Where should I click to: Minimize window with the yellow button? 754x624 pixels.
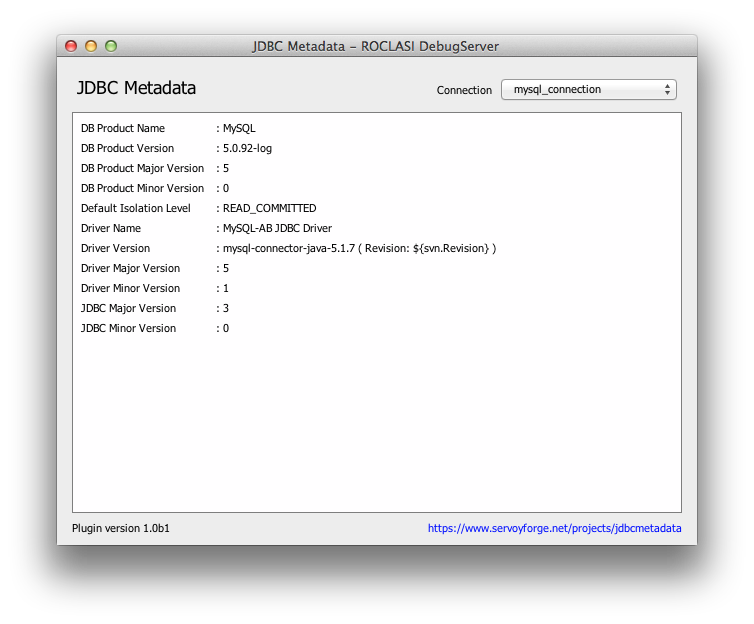(91, 46)
